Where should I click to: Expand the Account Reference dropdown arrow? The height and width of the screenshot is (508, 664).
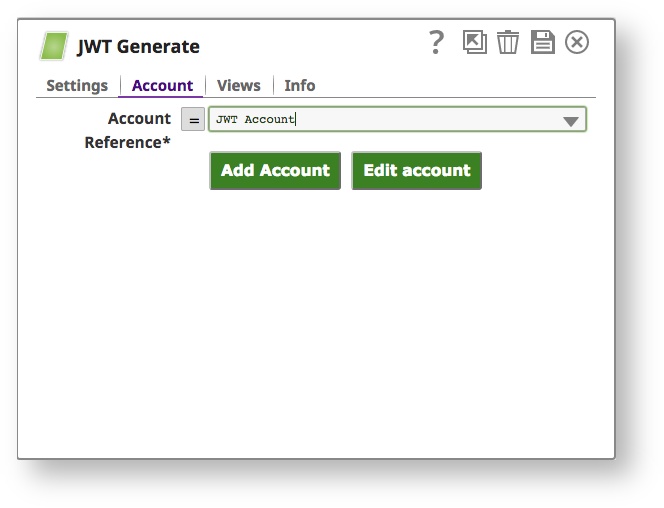[x=570, y=121]
